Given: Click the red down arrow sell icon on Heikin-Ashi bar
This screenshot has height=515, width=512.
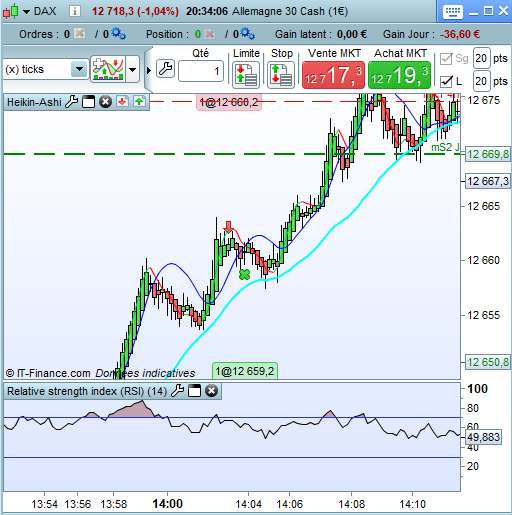Looking at the screenshot, I should point(122,101).
